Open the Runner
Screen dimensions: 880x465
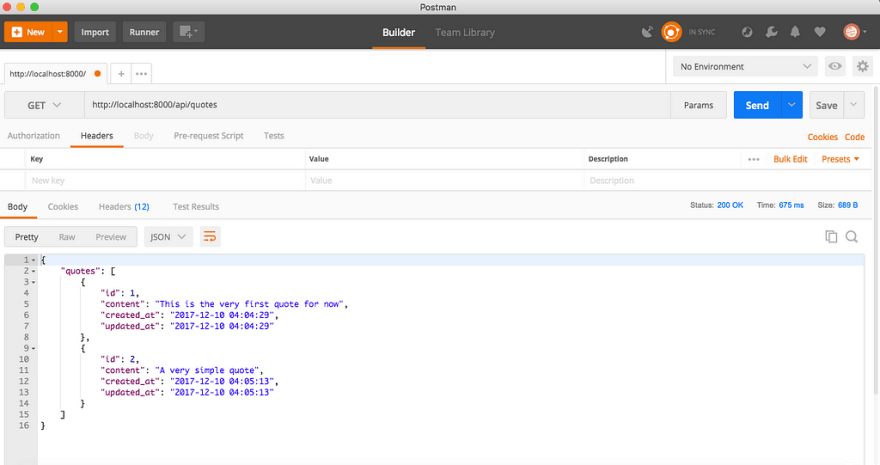[x=144, y=32]
